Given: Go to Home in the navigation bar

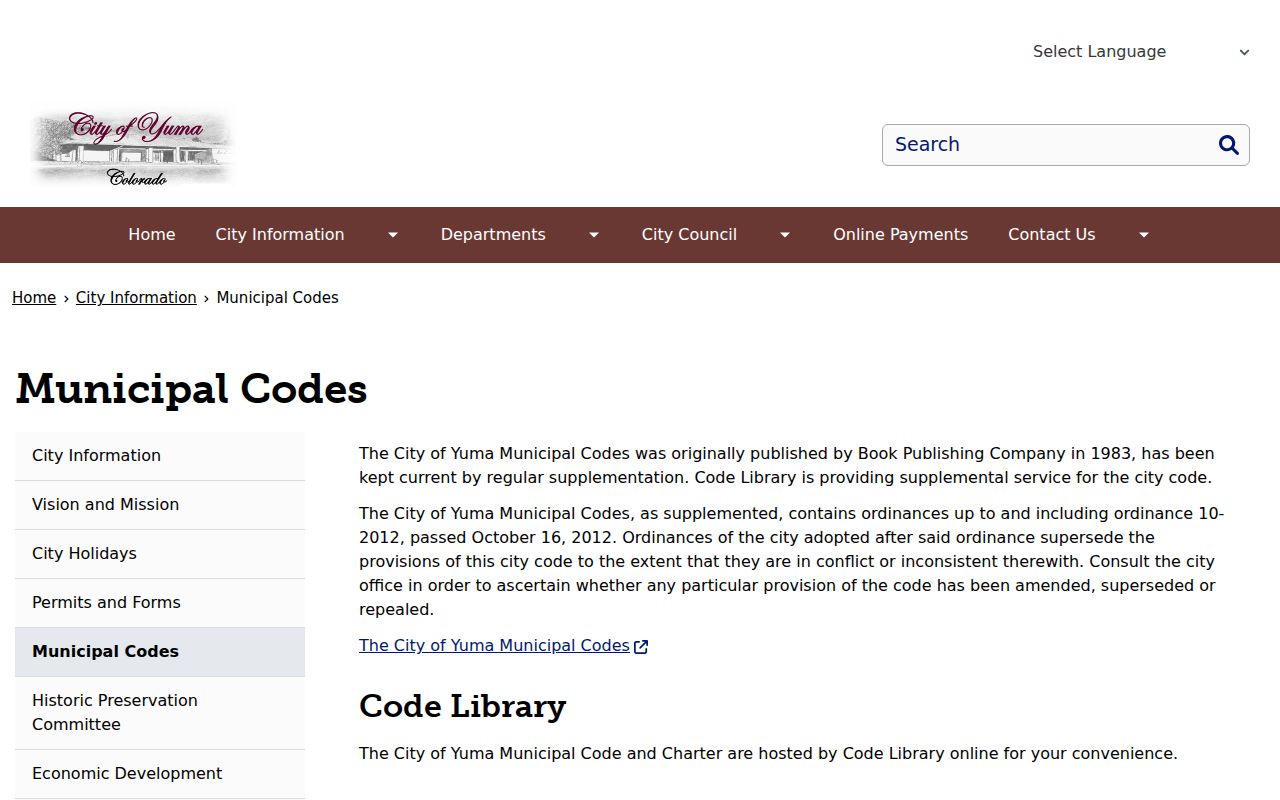Looking at the screenshot, I should [x=152, y=235].
